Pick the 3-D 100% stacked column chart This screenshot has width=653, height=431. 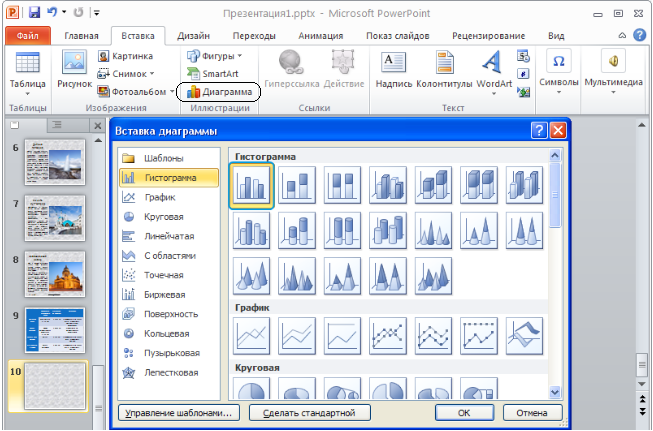click(479, 185)
